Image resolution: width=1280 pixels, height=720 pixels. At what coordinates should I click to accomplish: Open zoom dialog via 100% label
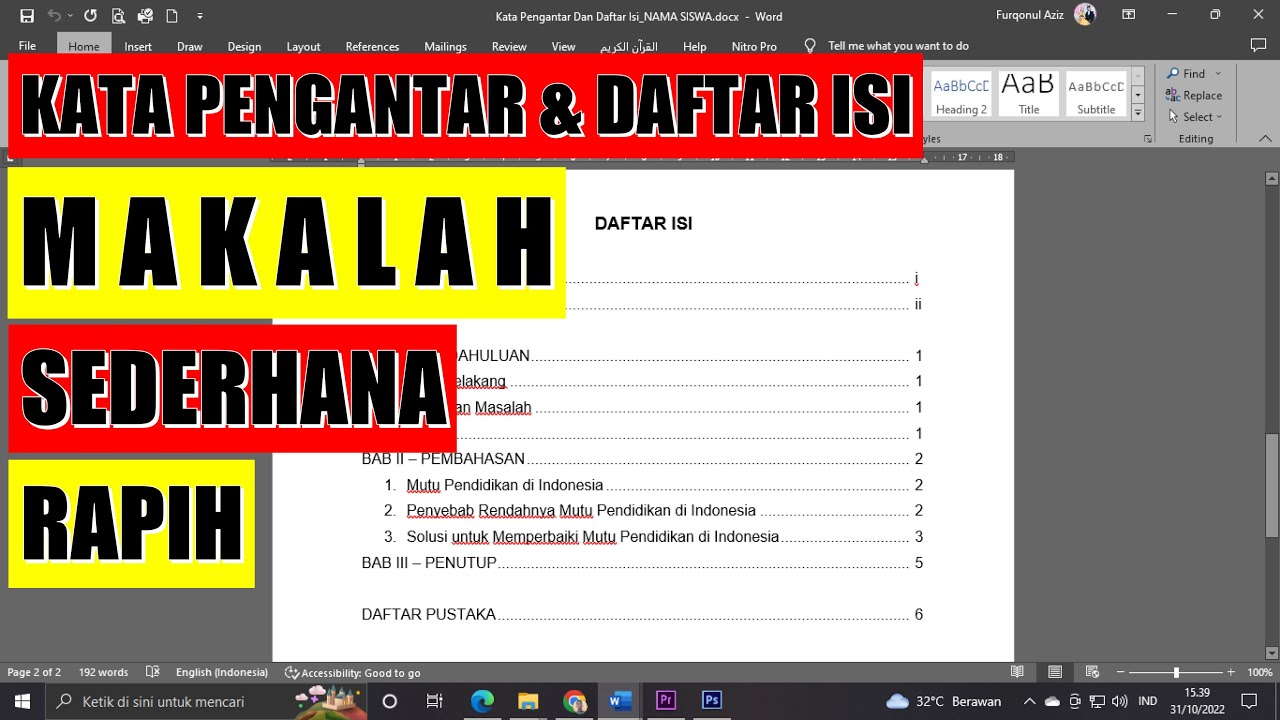(1260, 672)
